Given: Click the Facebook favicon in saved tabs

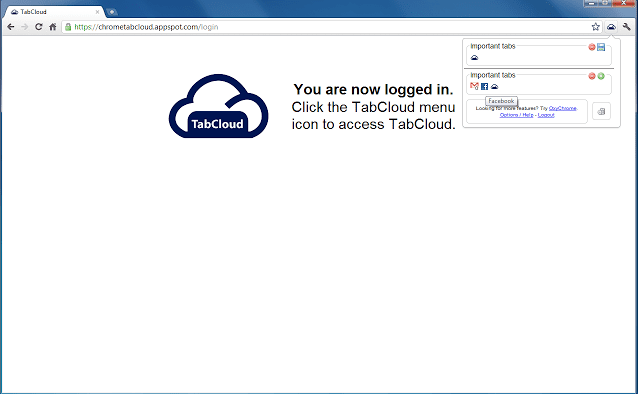Looking at the screenshot, I should [x=484, y=86].
